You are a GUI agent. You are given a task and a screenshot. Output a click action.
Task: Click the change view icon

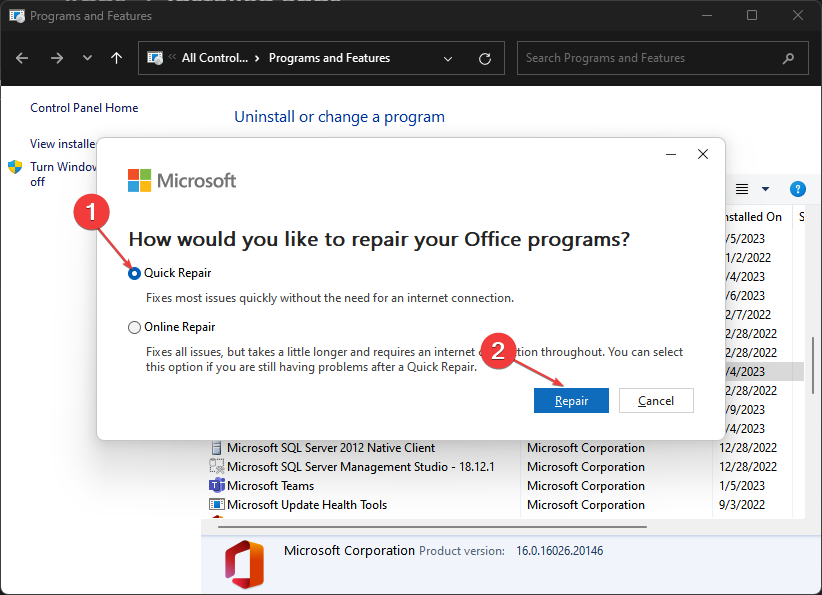pyautogui.click(x=741, y=189)
